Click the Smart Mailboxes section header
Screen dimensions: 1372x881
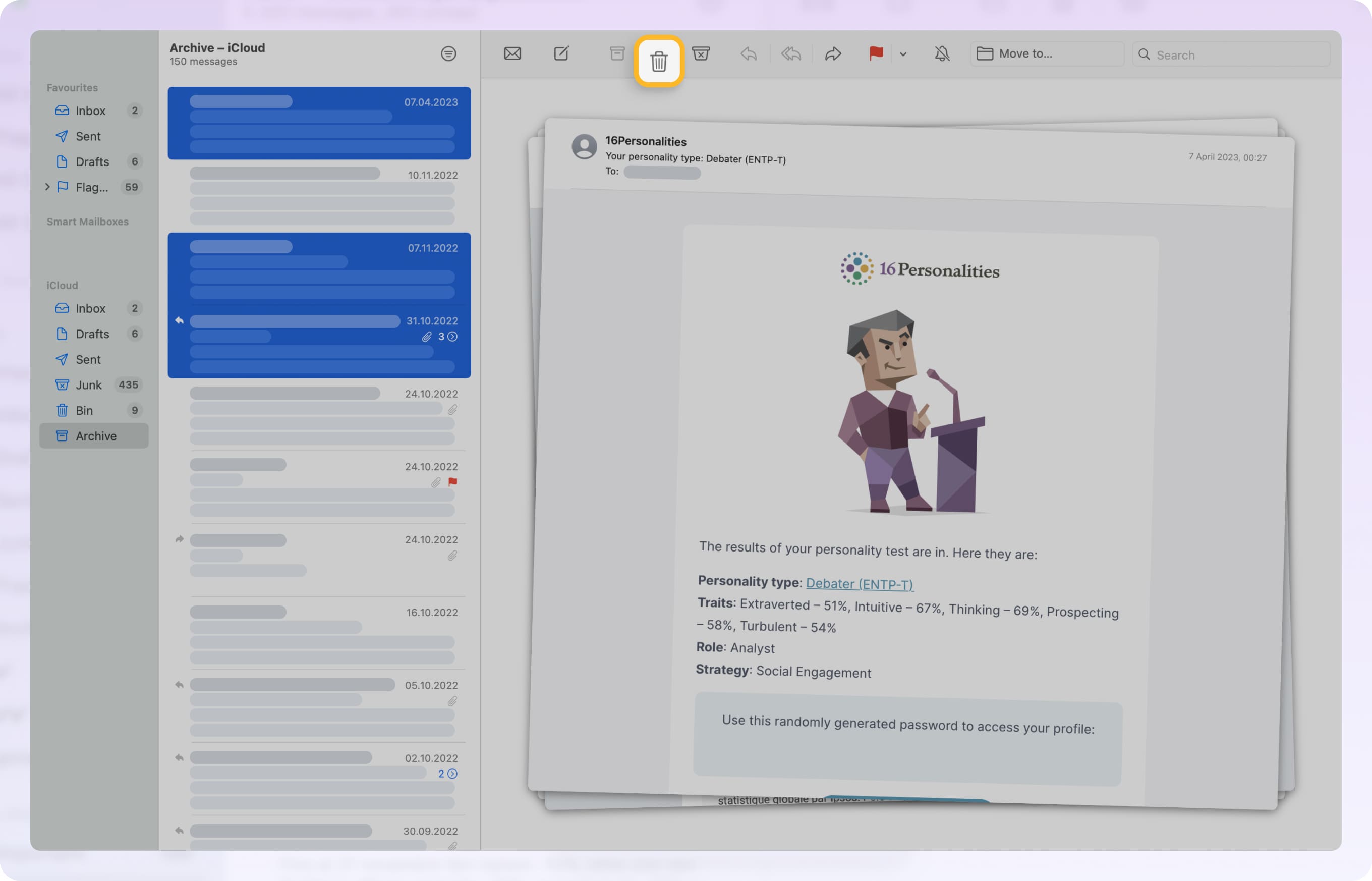87,222
